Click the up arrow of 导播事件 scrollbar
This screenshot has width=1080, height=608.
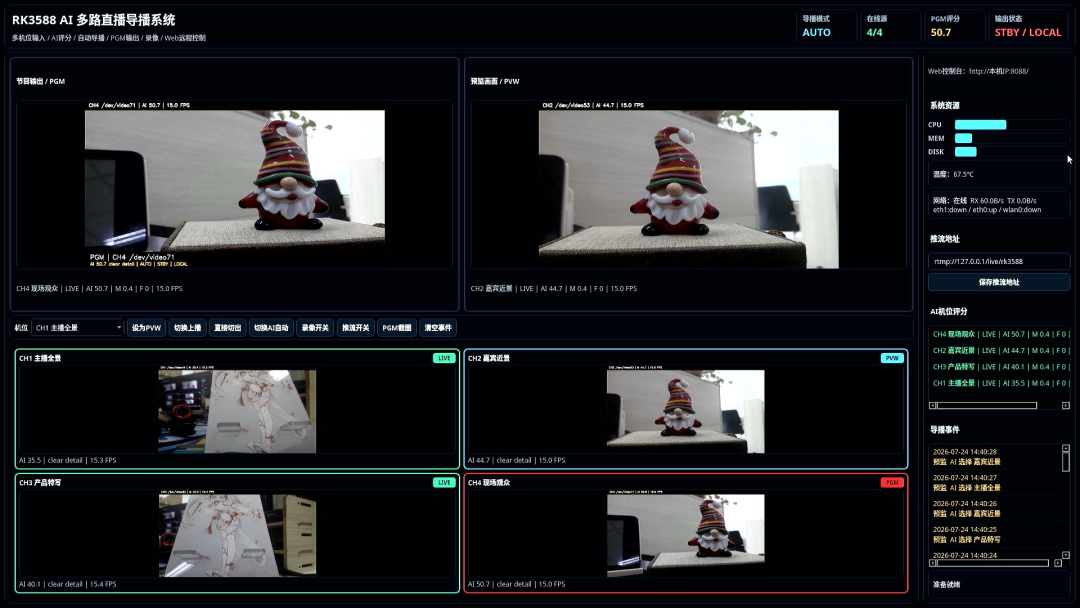[1066, 448]
